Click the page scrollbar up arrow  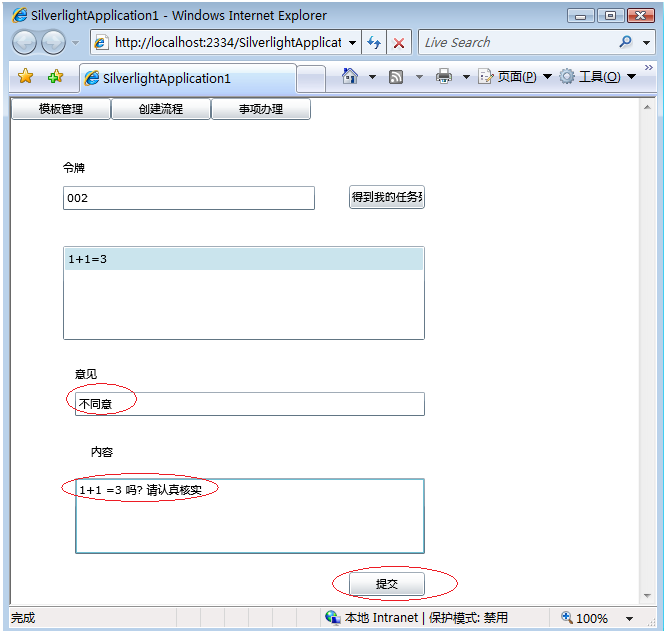647,107
